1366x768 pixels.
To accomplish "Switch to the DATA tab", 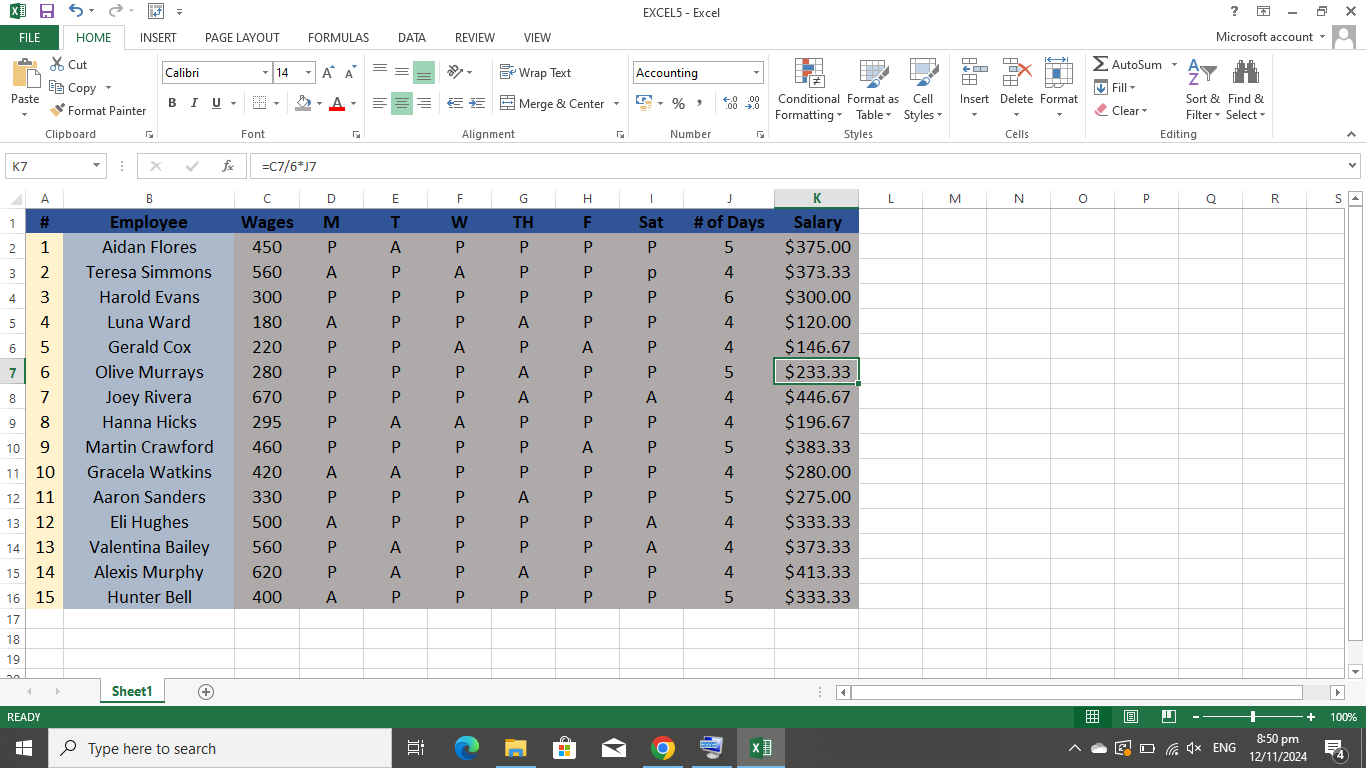I will (412, 37).
